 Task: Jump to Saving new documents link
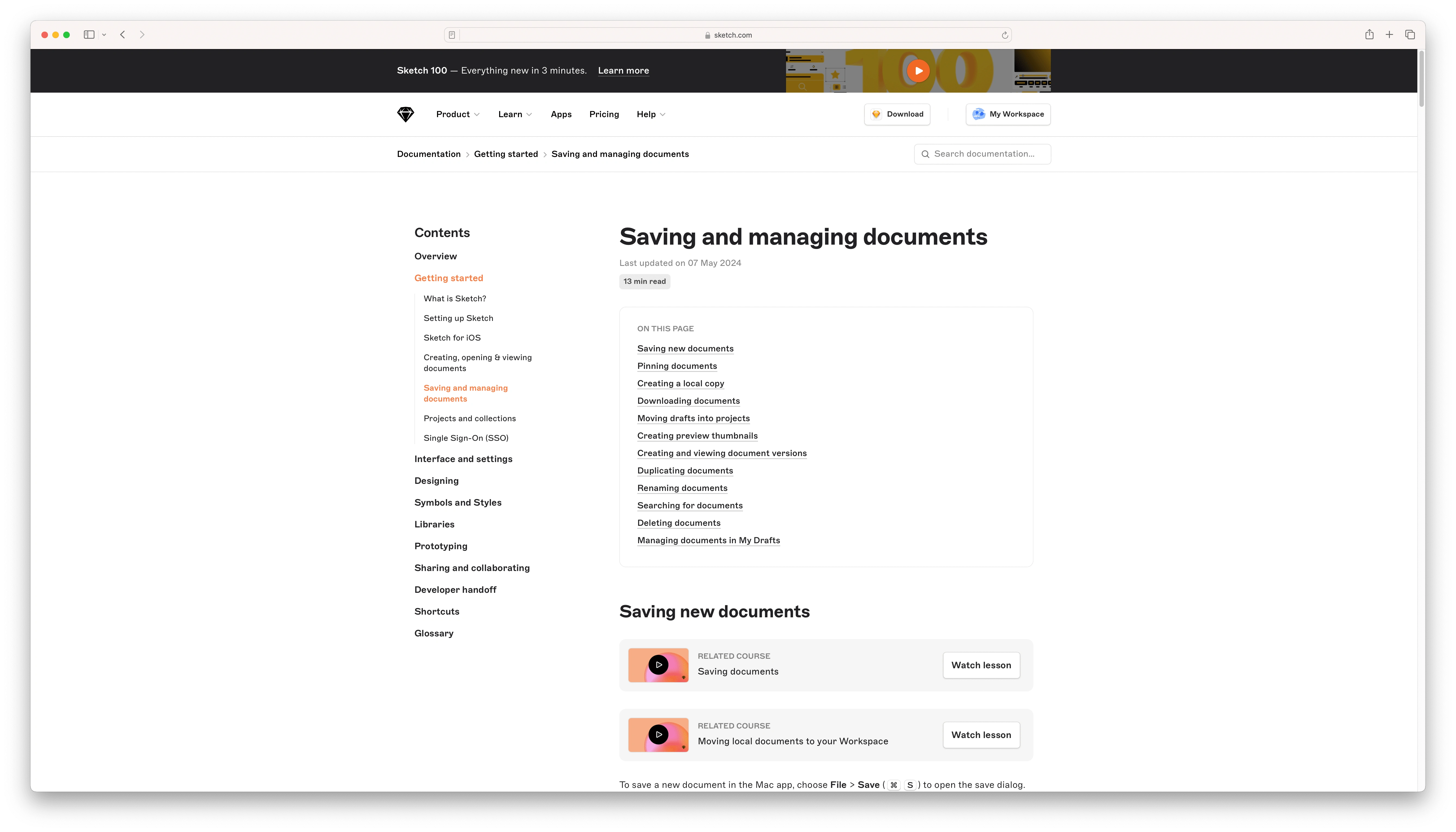pos(685,348)
